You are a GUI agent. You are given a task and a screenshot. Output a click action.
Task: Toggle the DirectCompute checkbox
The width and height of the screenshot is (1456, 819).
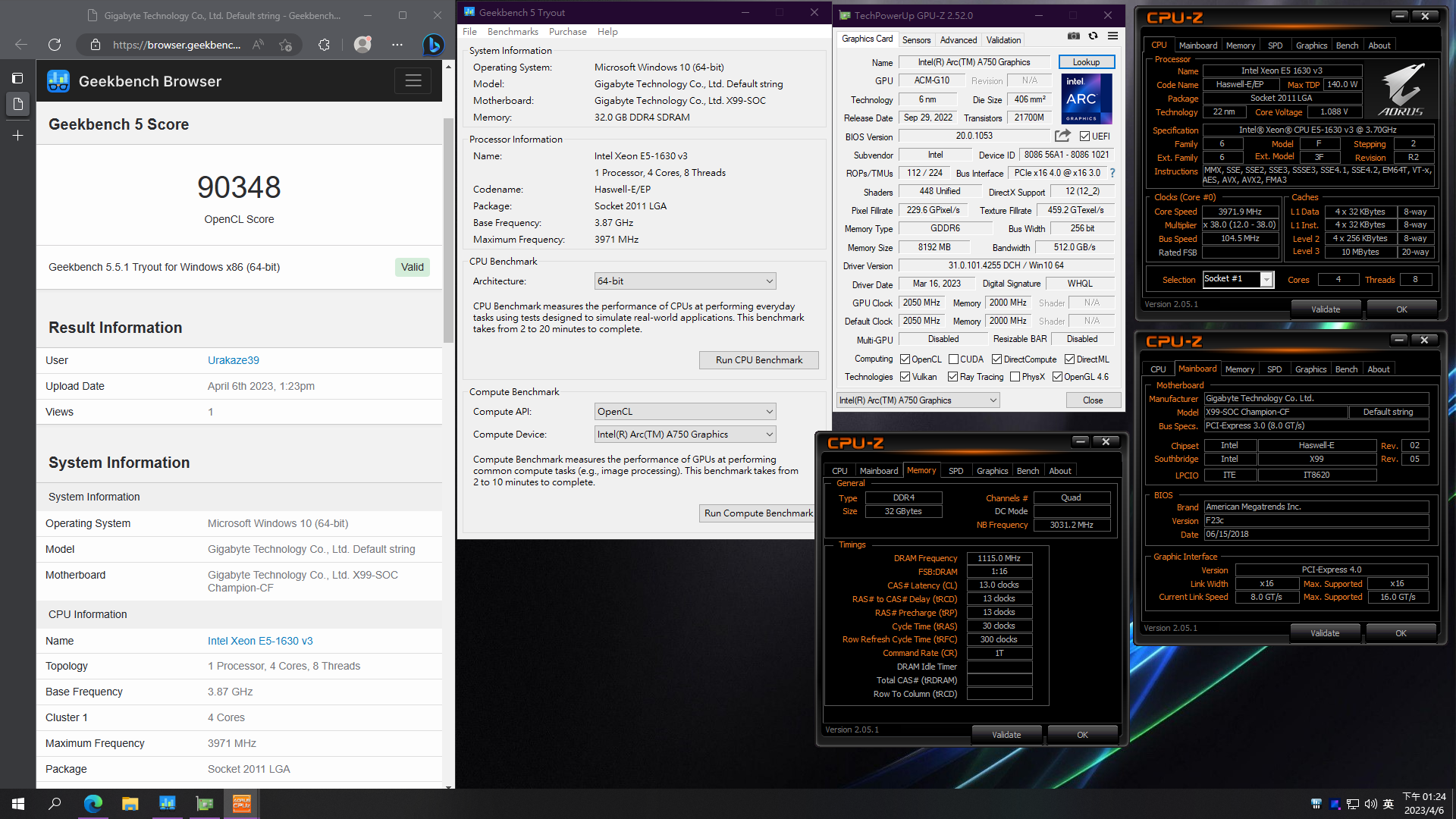coord(996,359)
